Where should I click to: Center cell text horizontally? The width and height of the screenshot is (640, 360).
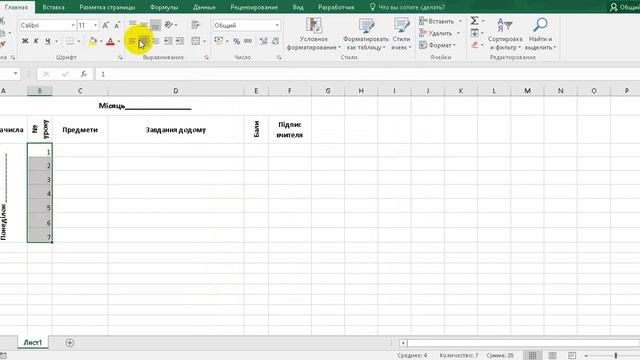click(144, 41)
